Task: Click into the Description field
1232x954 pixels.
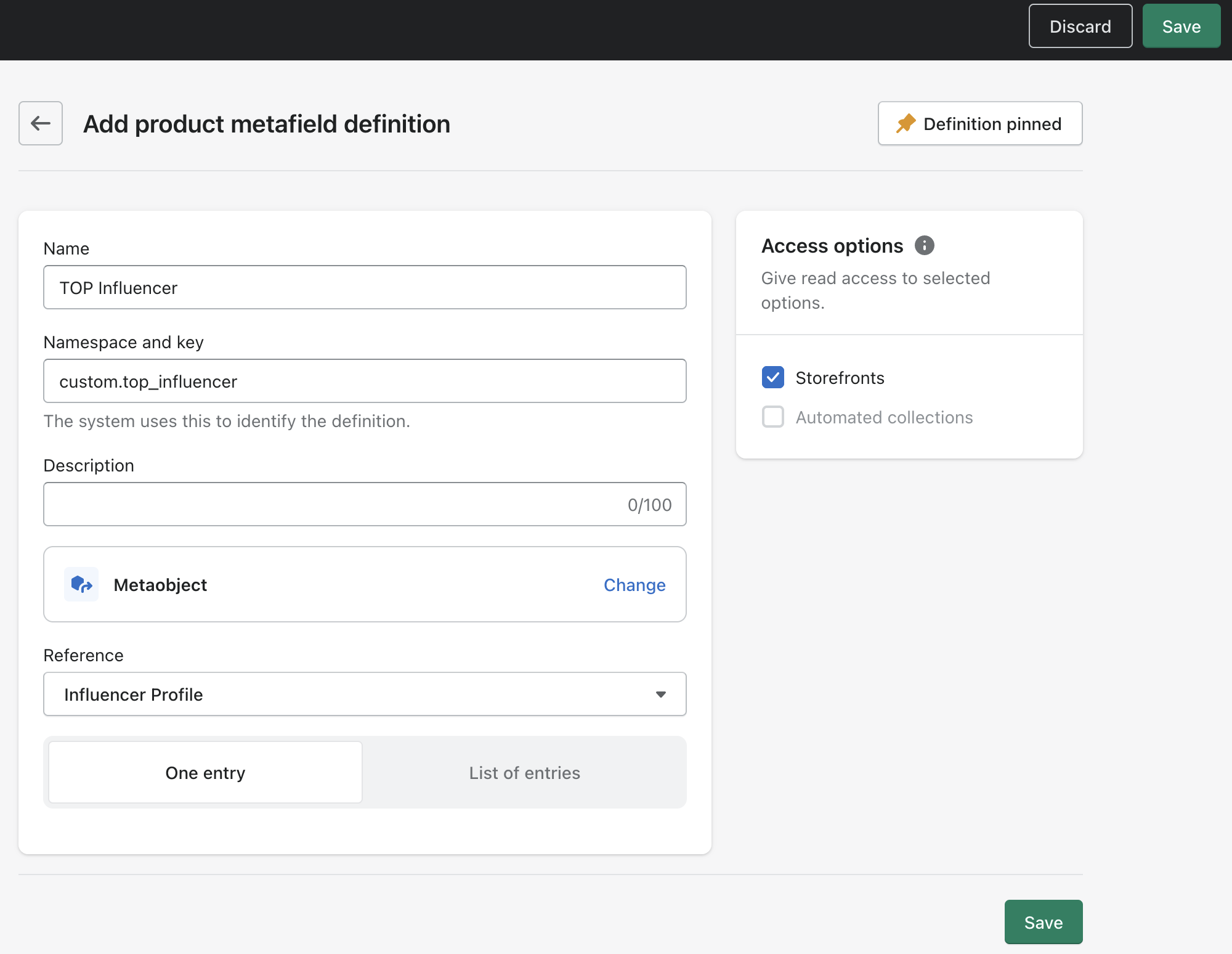Action: [x=333, y=504]
